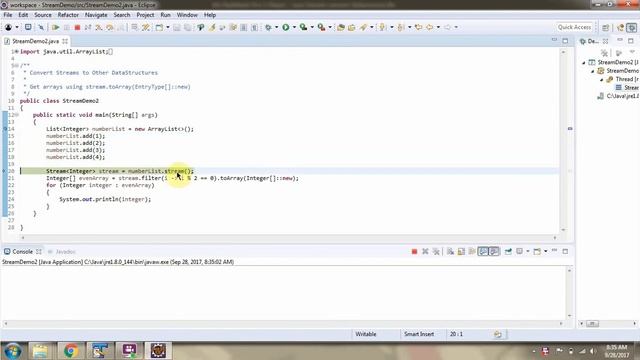Click the Smart Insert status bar entry
The height and width of the screenshot is (360, 640).
419,334
